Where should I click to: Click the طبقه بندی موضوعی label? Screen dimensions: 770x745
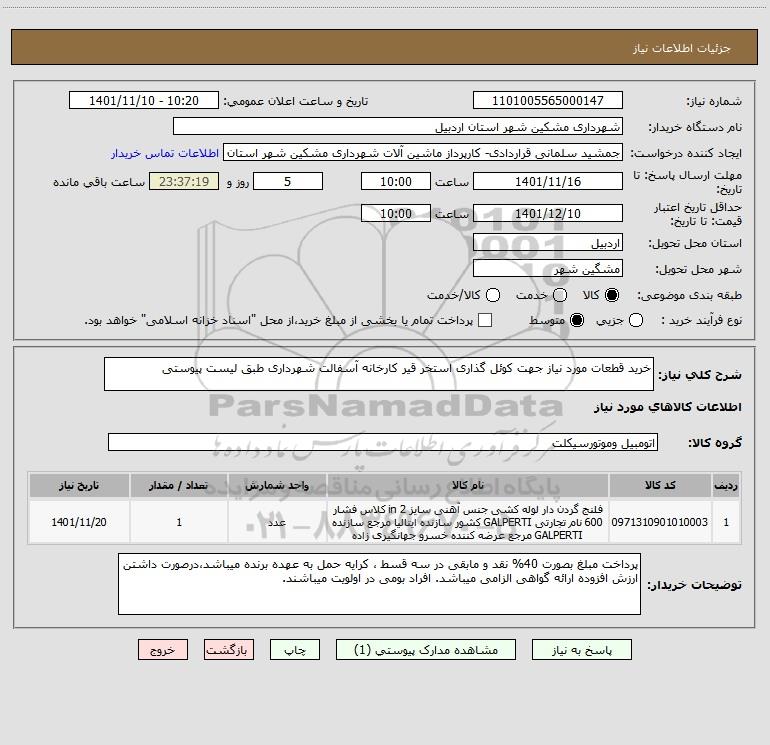[x=689, y=295]
